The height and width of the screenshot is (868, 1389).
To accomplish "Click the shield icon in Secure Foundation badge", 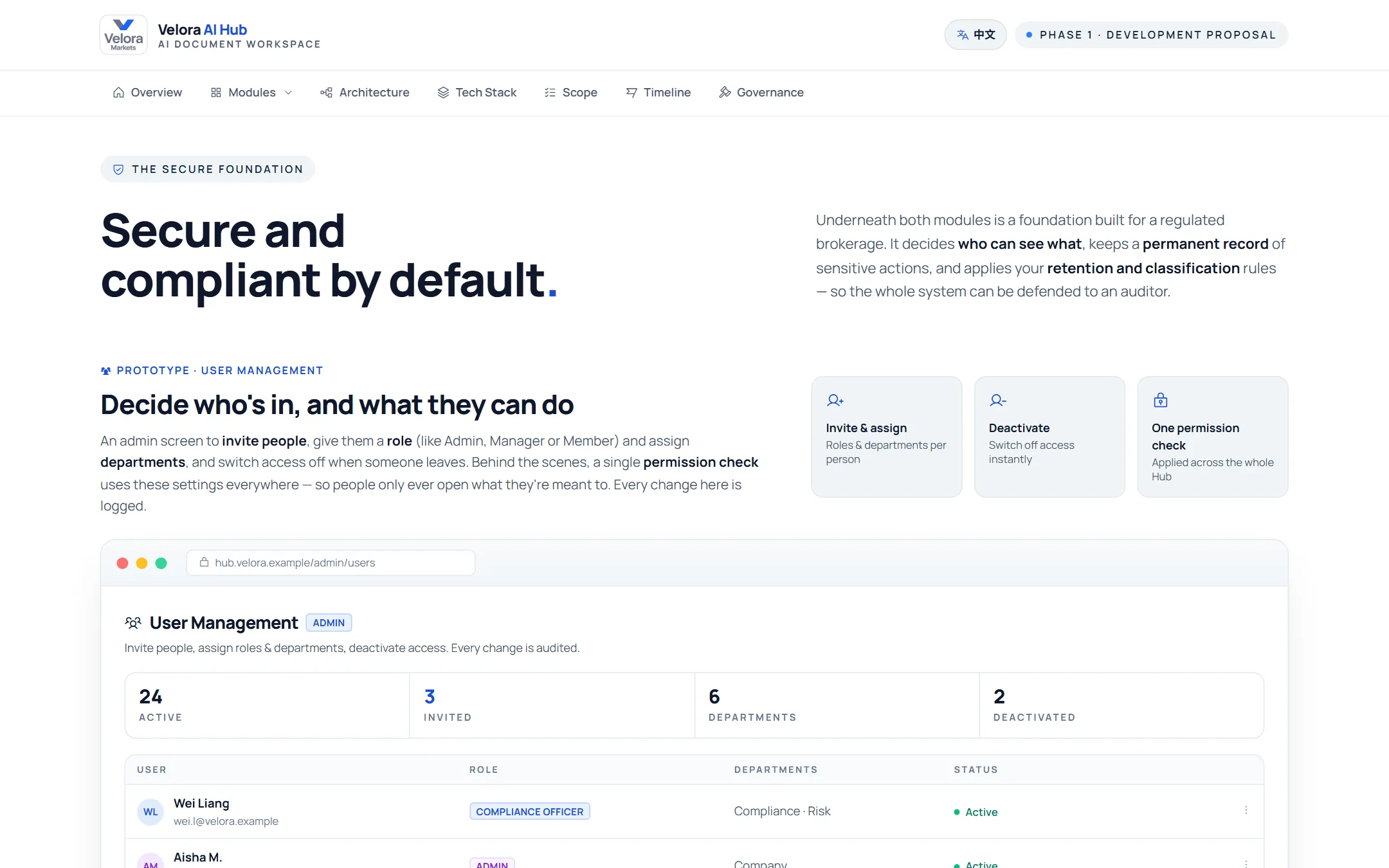I will click(x=118, y=169).
